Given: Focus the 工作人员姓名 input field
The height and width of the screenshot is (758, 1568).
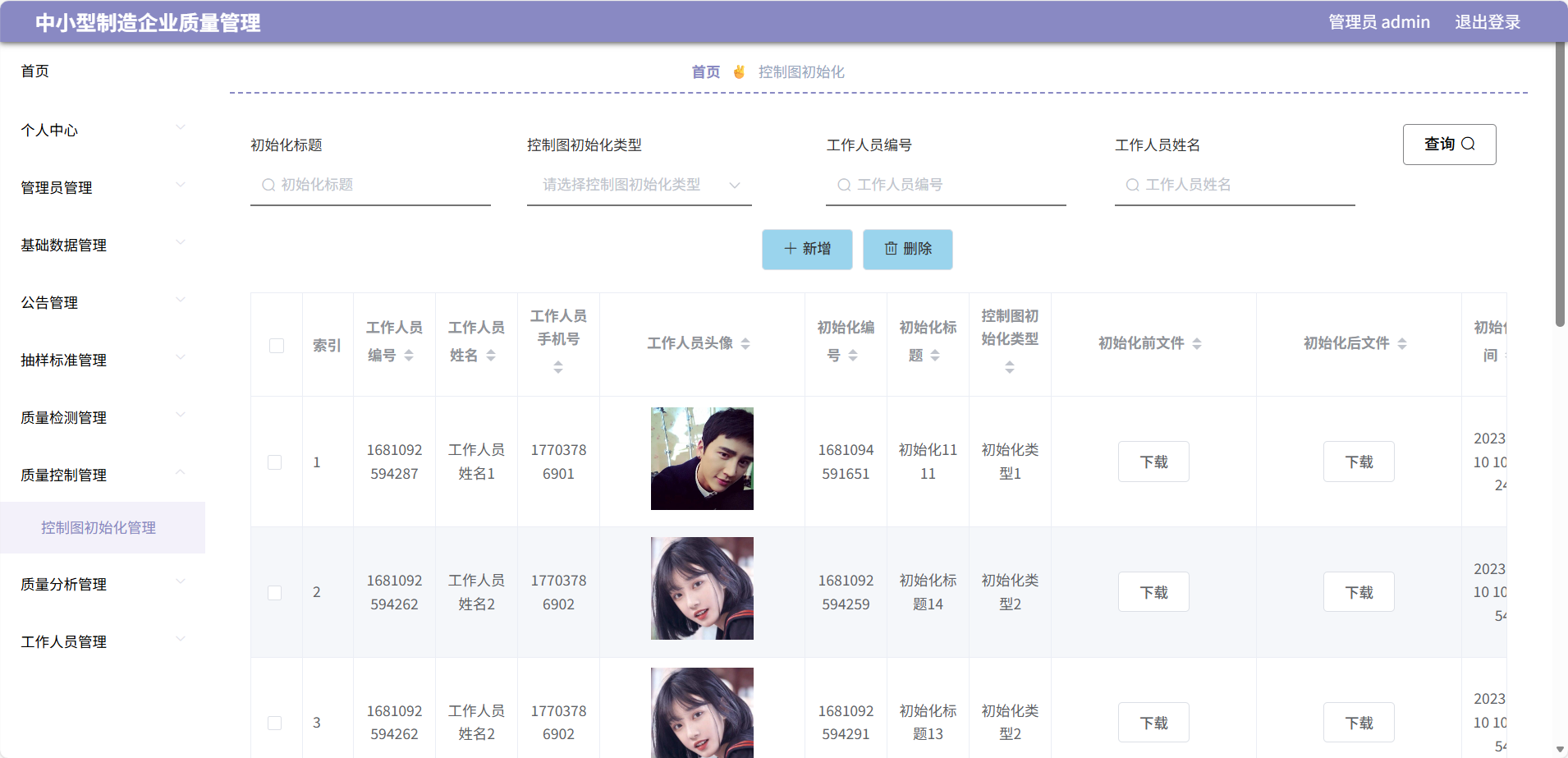Looking at the screenshot, I should 1235,185.
